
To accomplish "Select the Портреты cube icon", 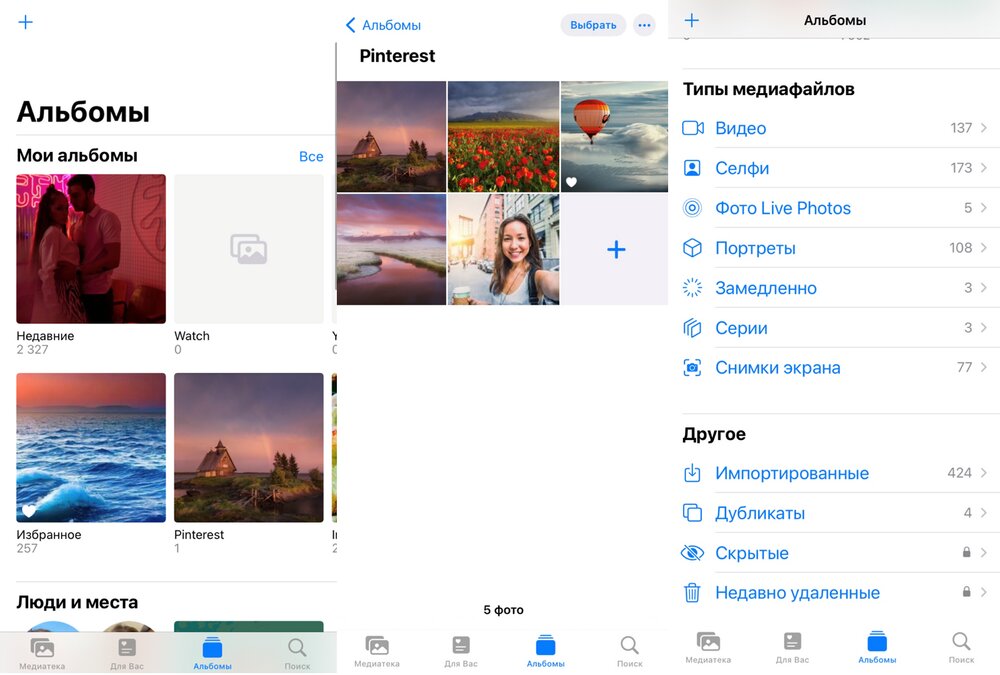I will (x=693, y=248).
